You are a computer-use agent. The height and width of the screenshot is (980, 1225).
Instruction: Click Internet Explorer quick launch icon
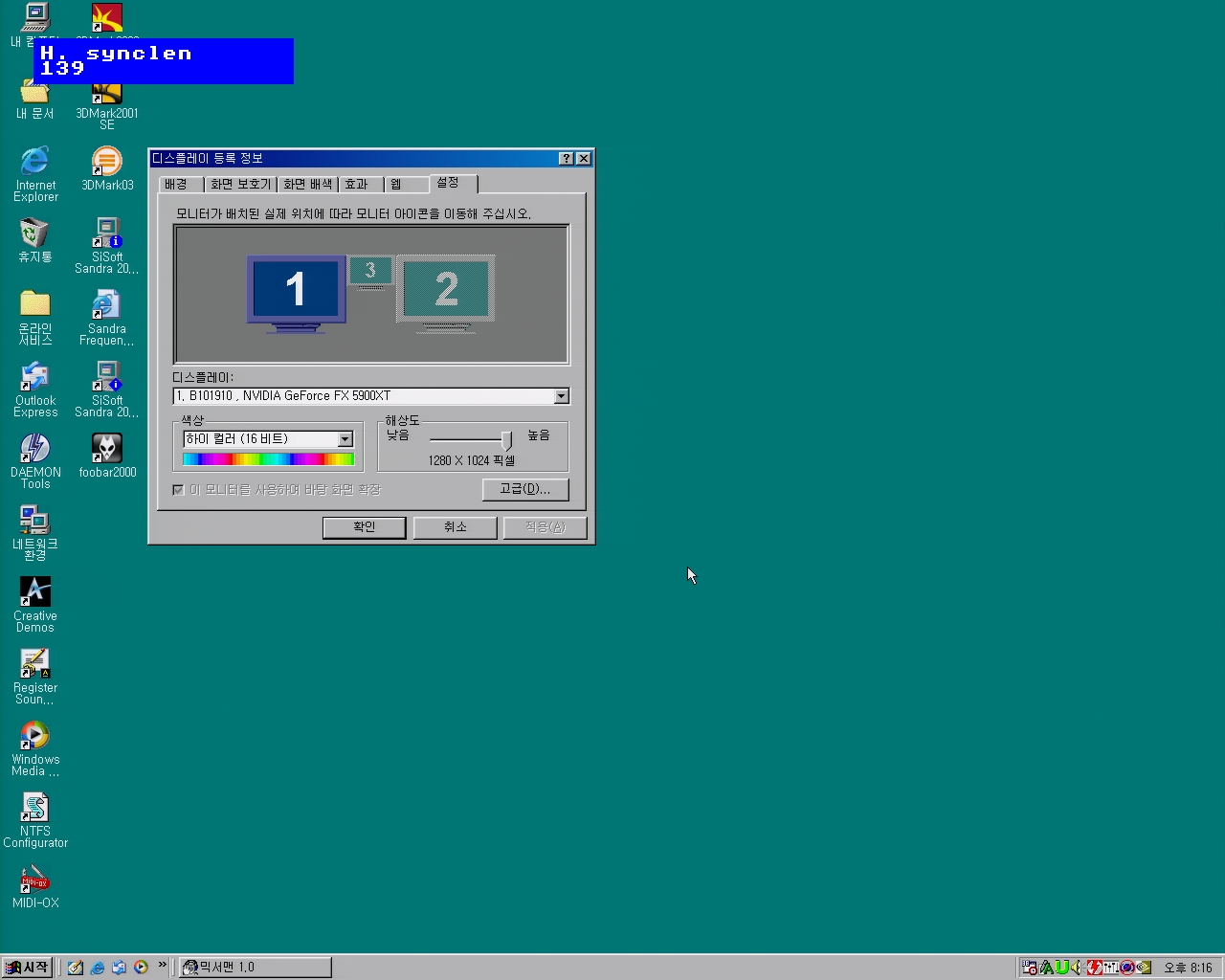point(98,968)
